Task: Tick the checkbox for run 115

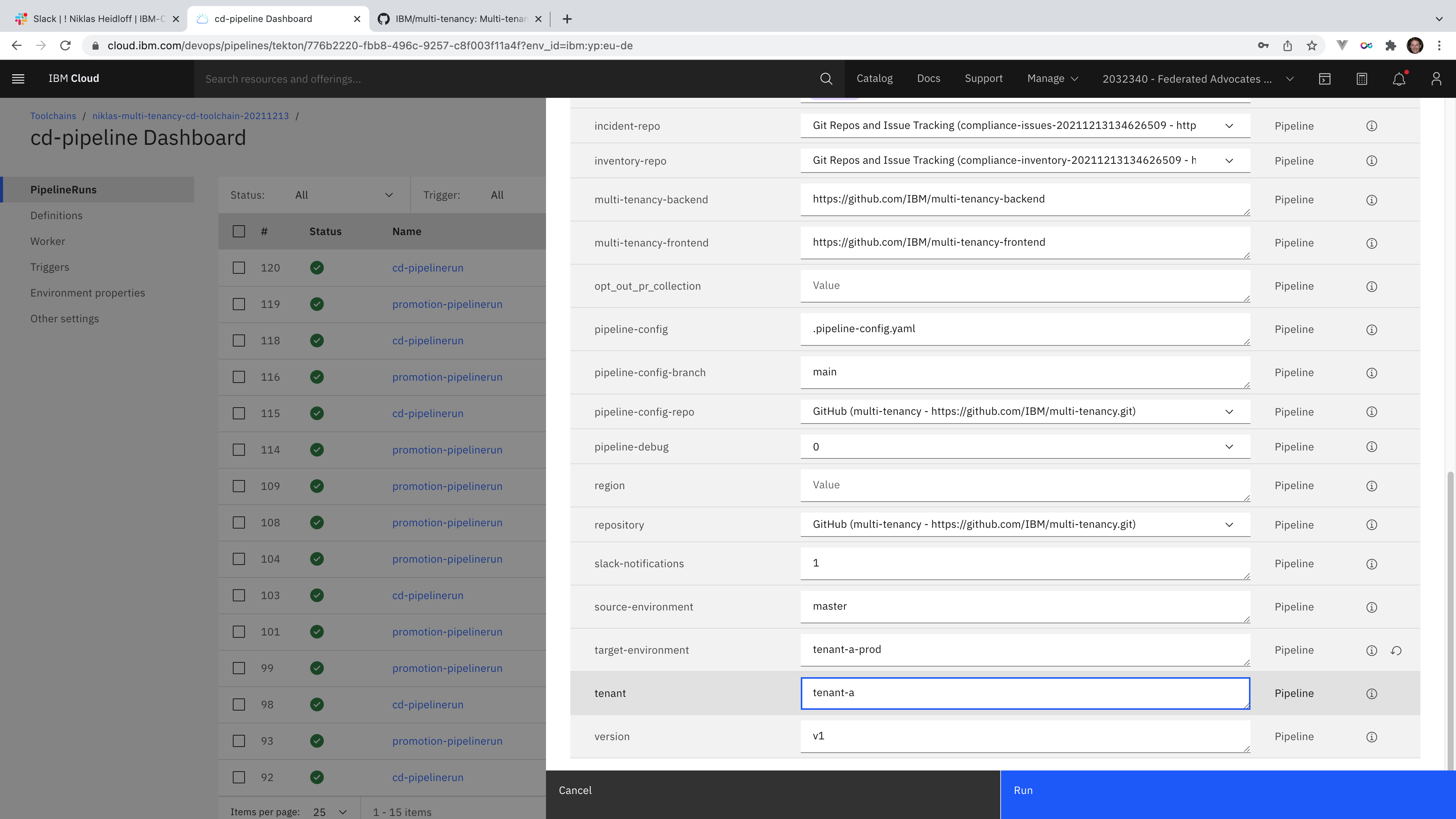Action: [x=238, y=413]
